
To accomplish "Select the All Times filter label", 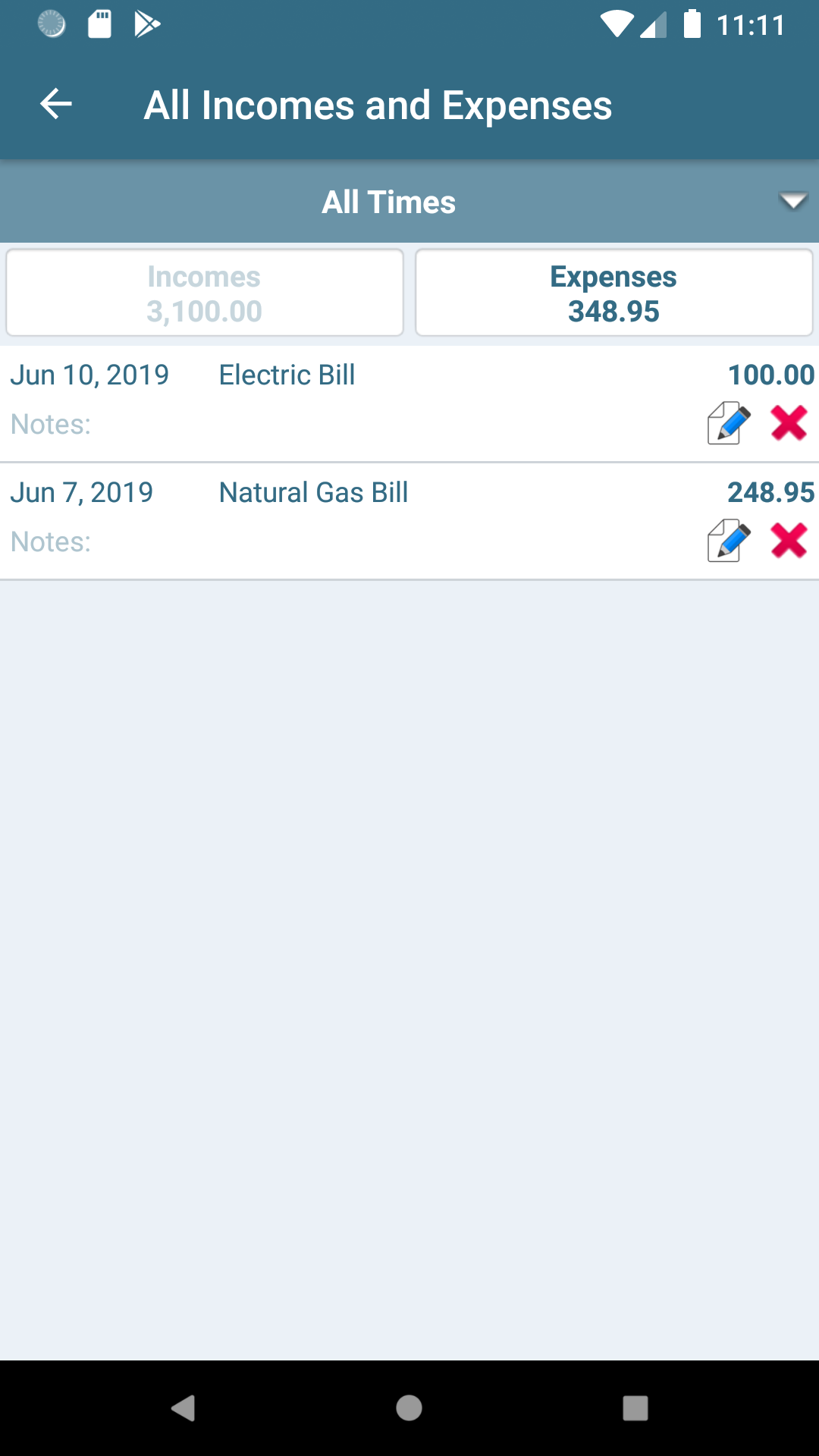I will point(388,202).
